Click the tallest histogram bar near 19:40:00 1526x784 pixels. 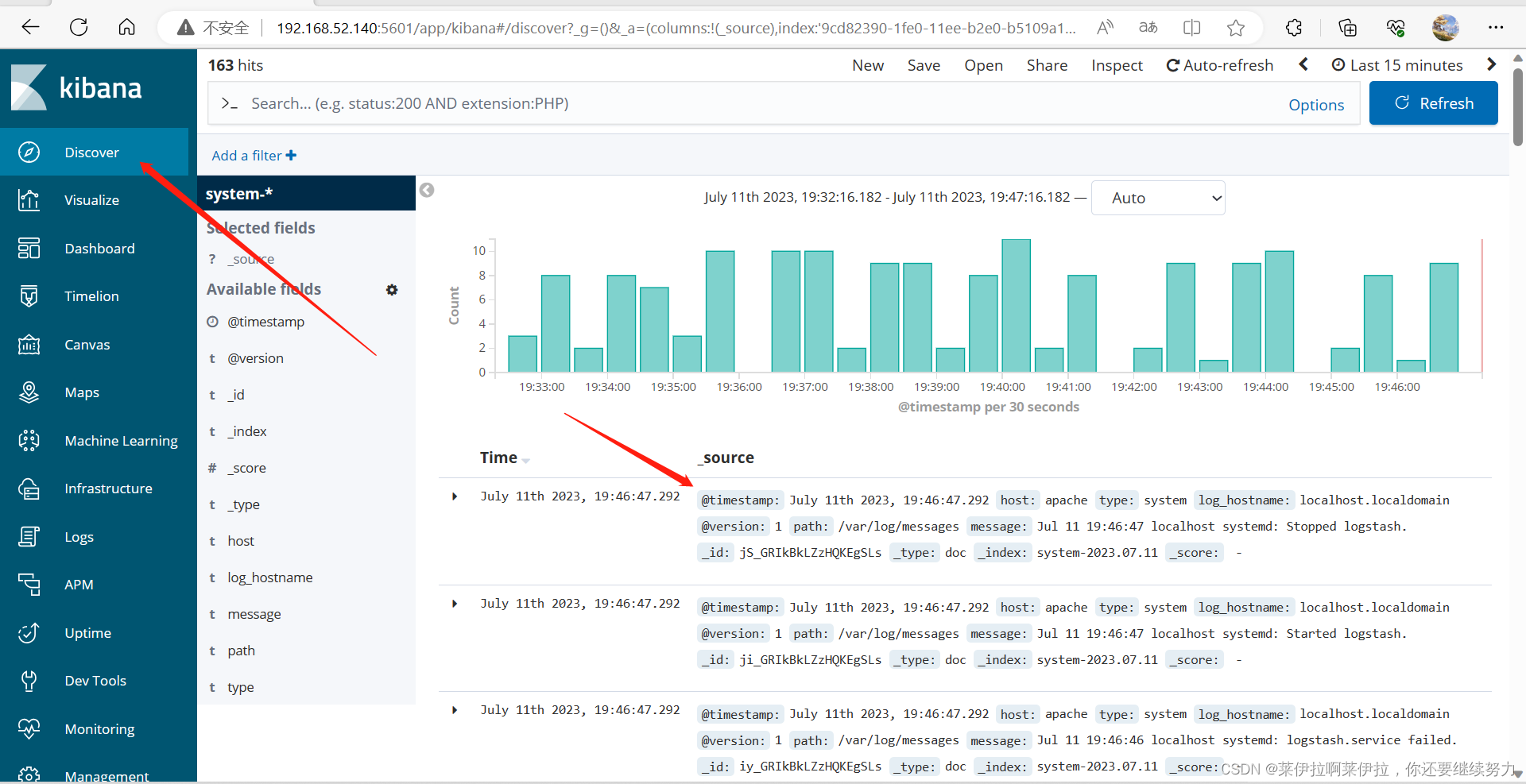(1016, 306)
